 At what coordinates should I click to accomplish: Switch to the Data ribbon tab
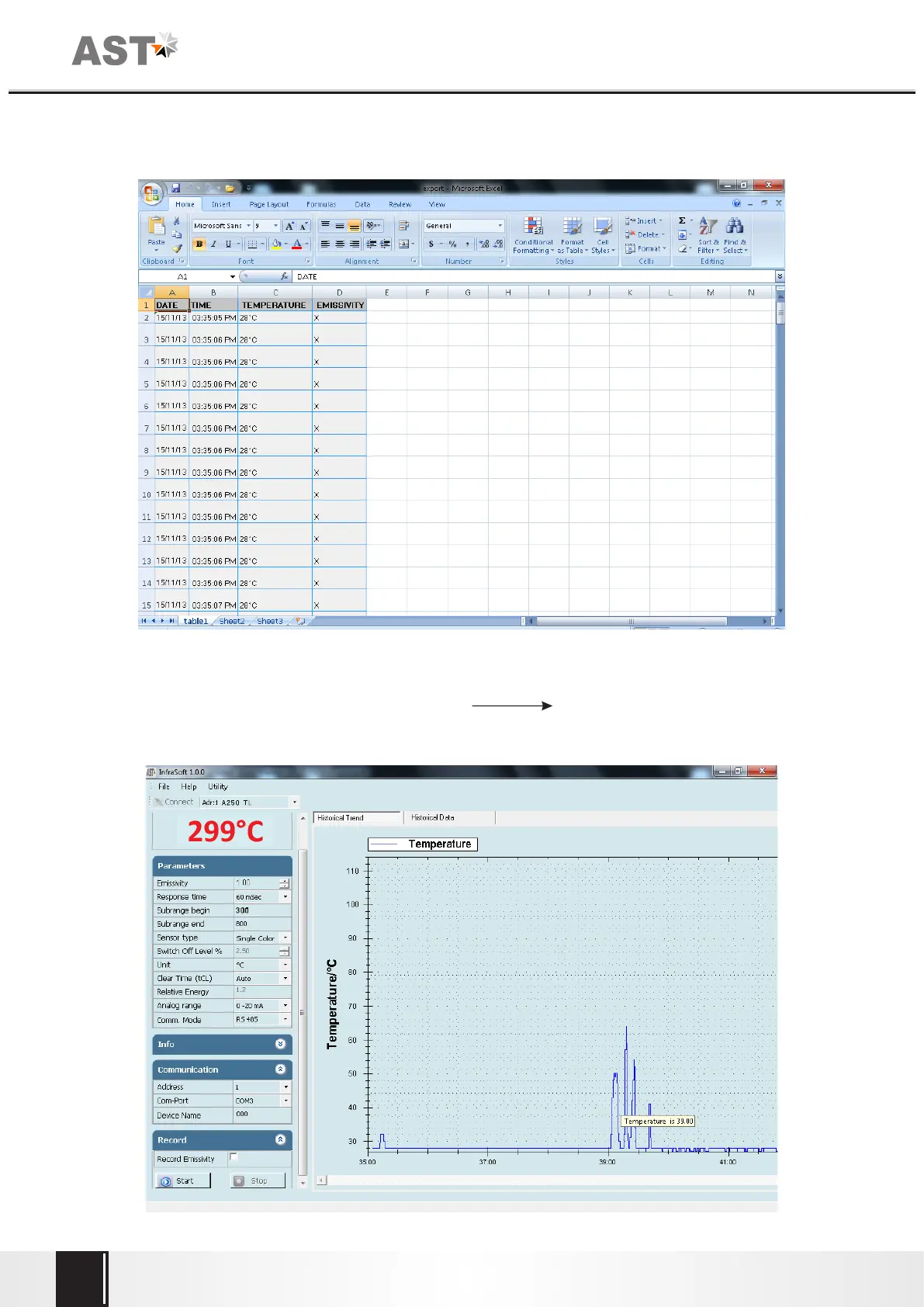click(x=362, y=204)
